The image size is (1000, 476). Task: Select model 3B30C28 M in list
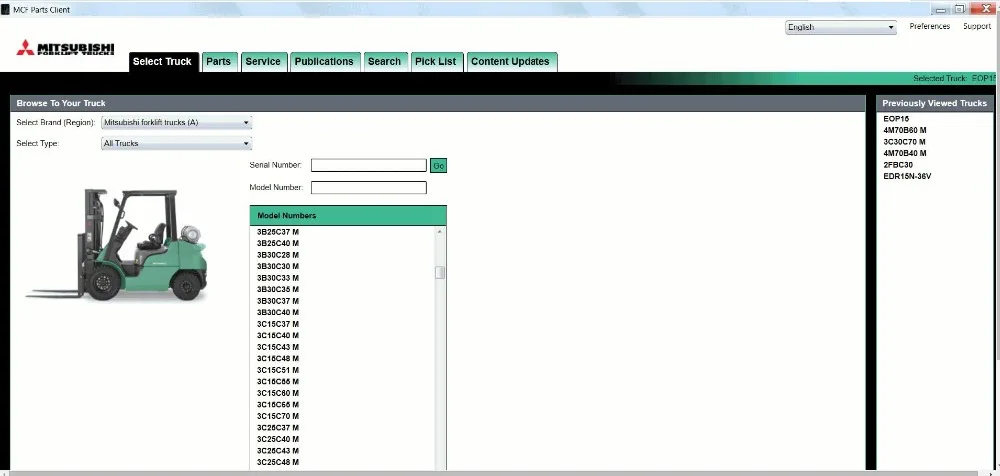point(278,255)
